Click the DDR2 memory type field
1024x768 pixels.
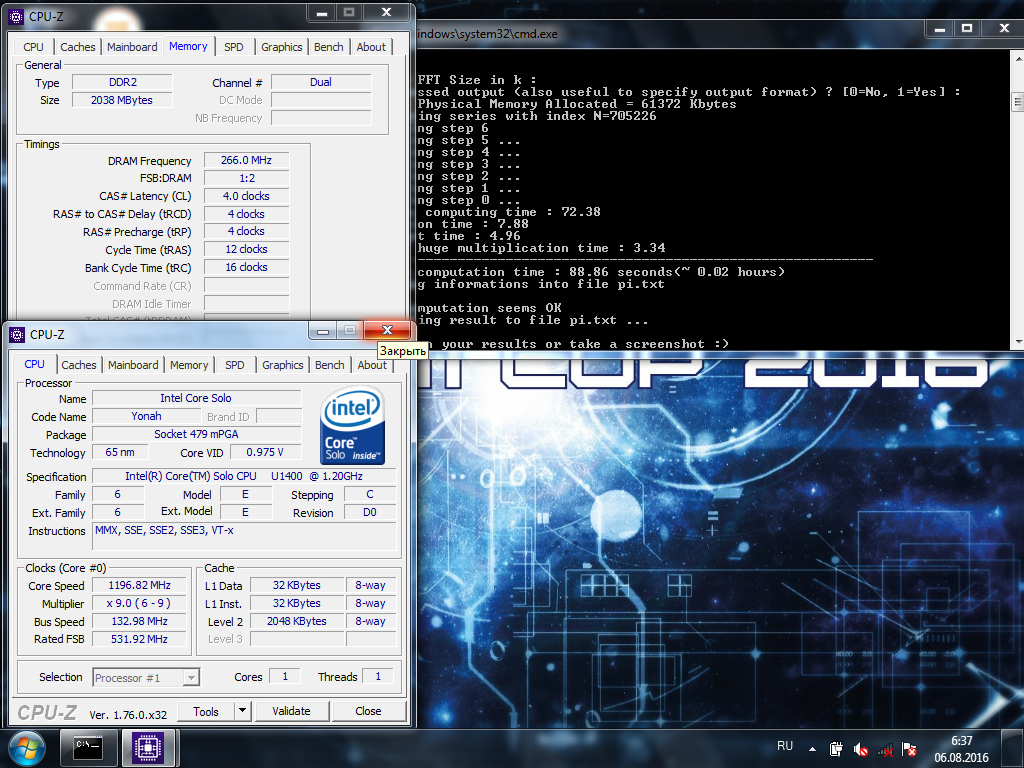122,82
